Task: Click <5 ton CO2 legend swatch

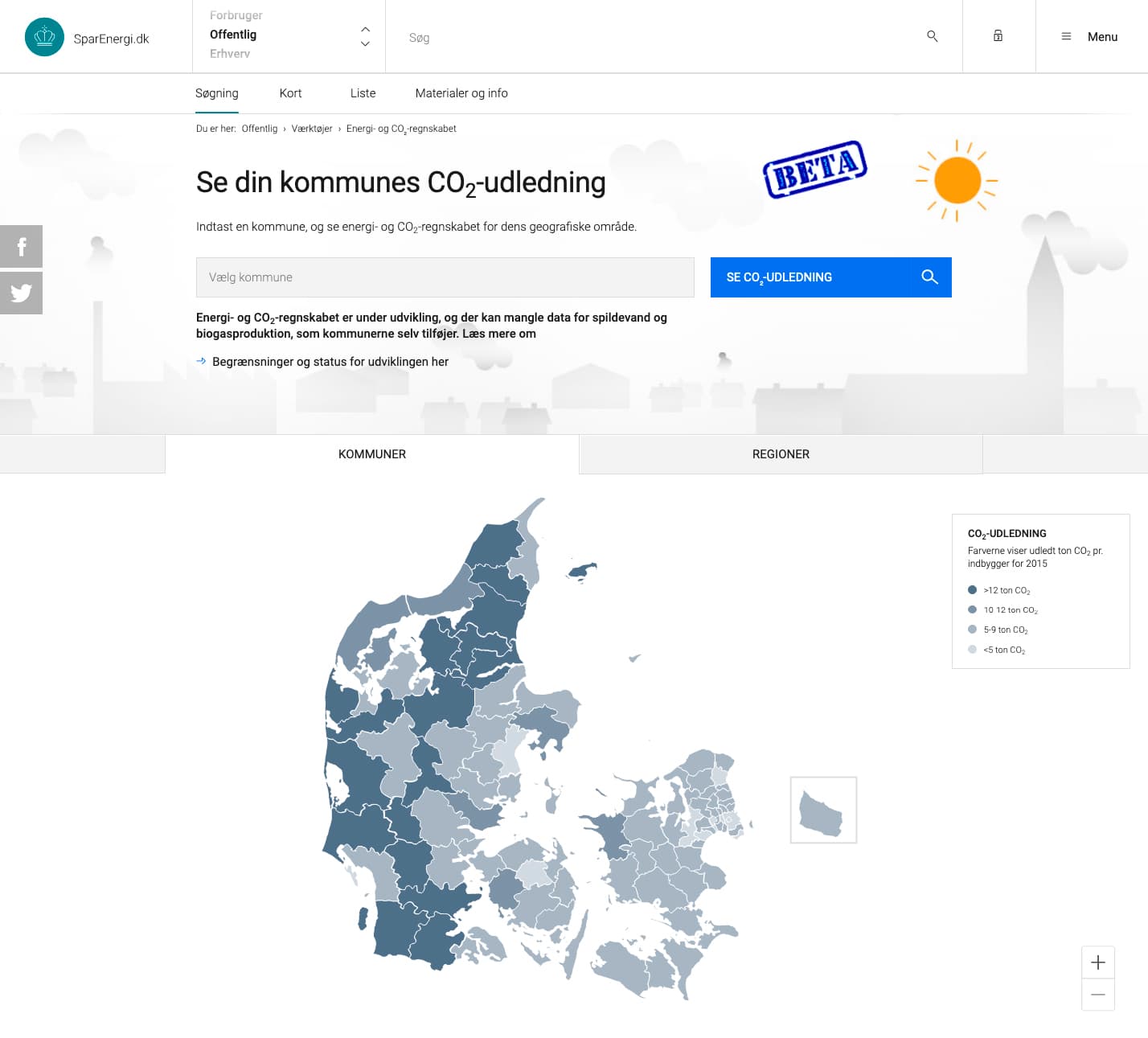Action: click(x=972, y=650)
